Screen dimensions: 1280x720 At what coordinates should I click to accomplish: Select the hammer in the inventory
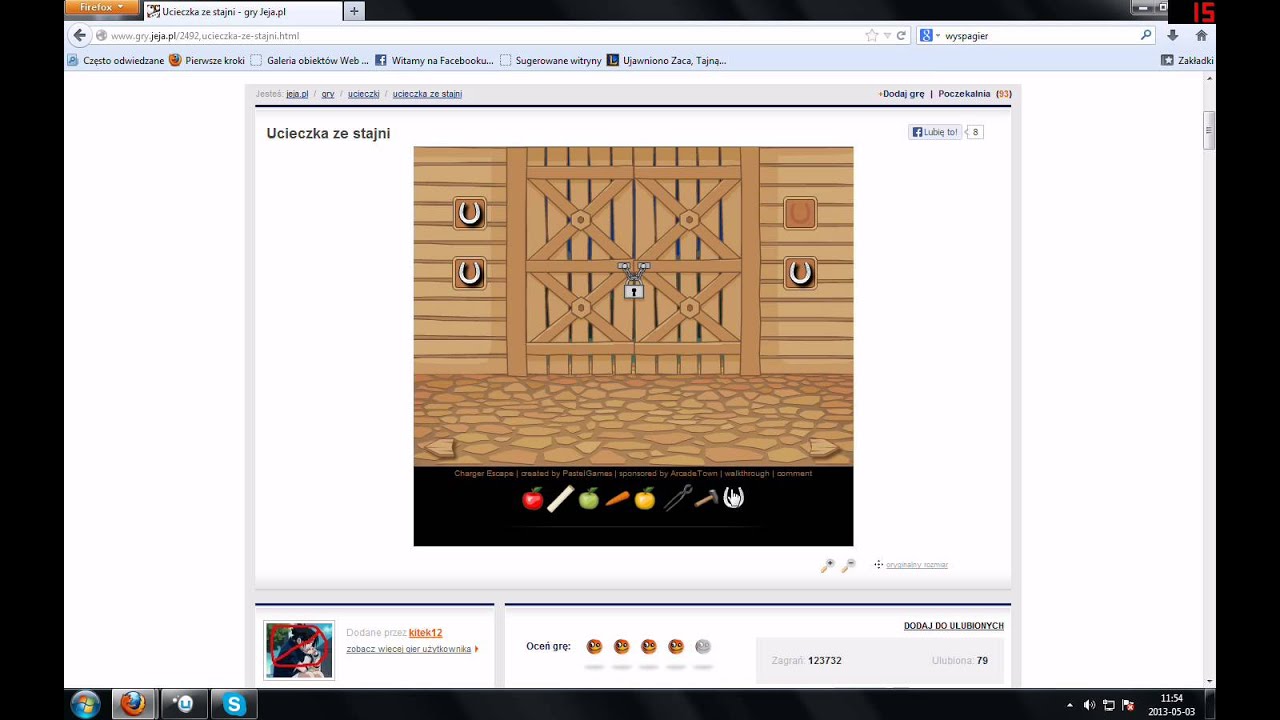click(x=706, y=498)
